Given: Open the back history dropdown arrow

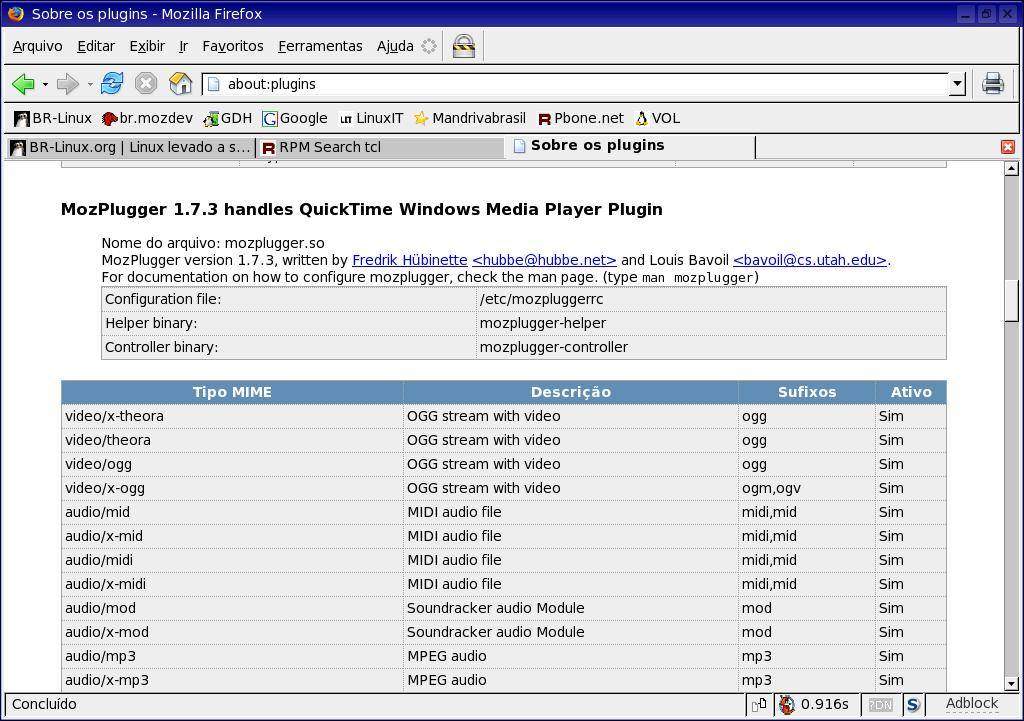Looking at the screenshot, I should [x=45, y=84].
